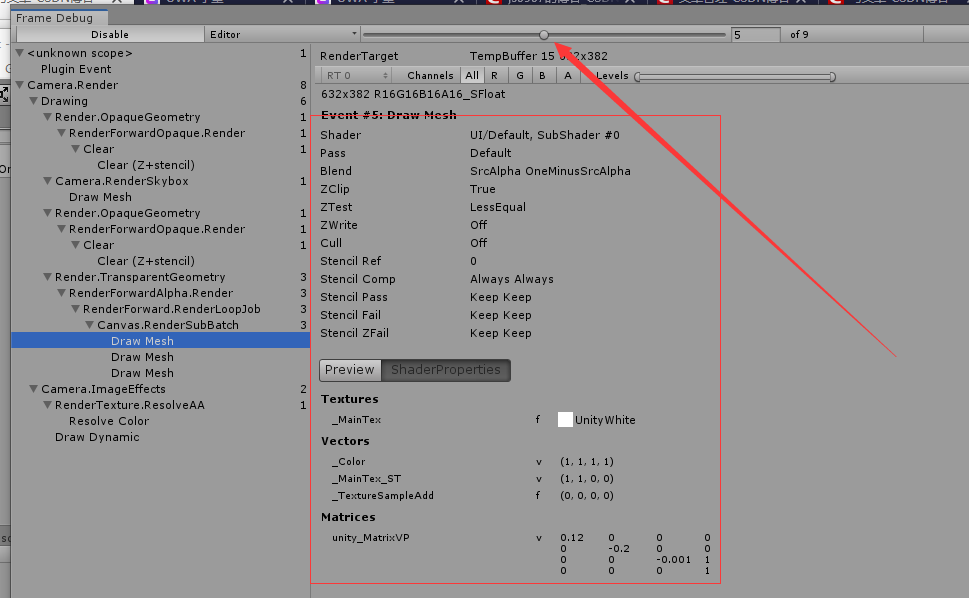Click the UnityWhite texture thumbnail
The height and width of the screenshot is (598, 969).
tap(565, 419)
